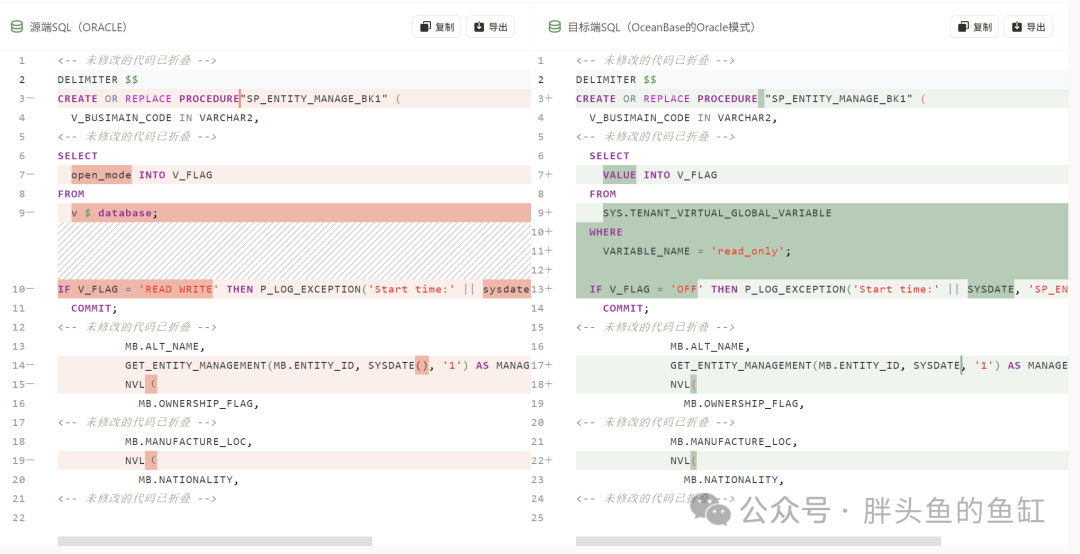Copy the target OceanBase SQL
The height and width of the screenshot is (554, 1080).
975,27
